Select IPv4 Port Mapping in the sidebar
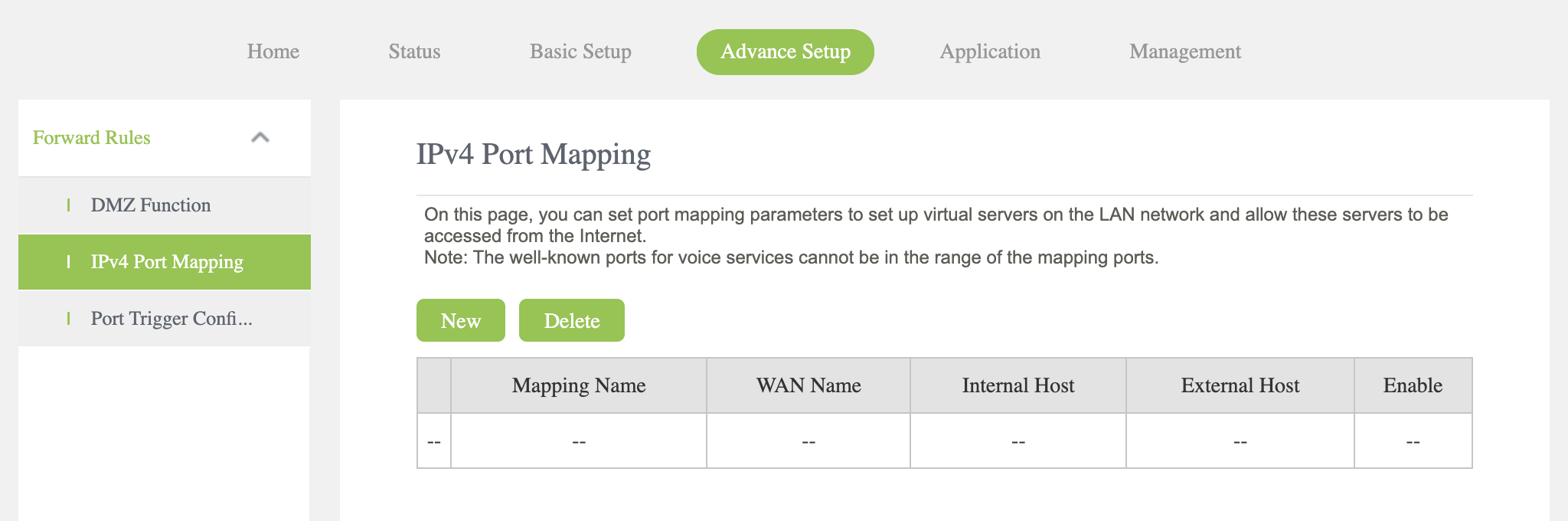 tap(167, 262)
